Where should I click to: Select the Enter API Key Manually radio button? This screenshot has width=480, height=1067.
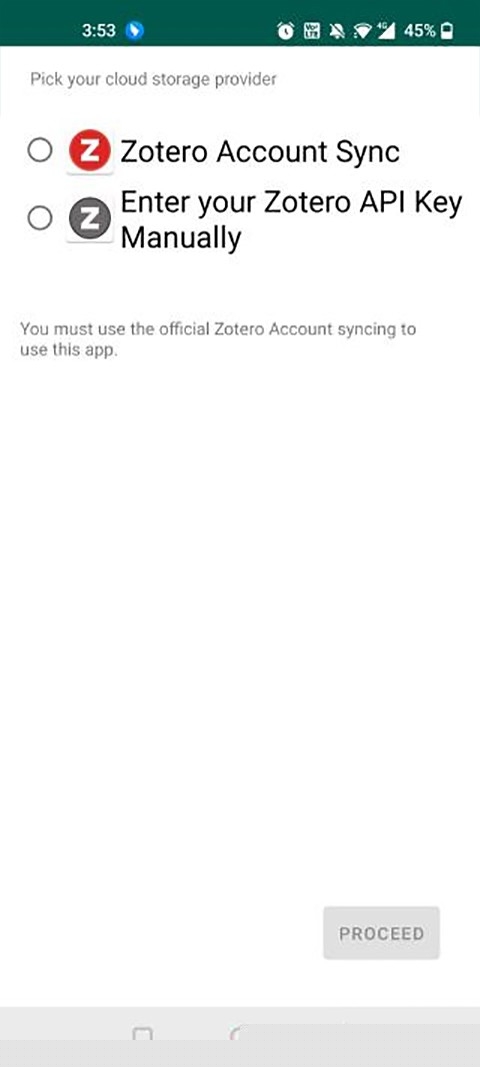(39, 218)
